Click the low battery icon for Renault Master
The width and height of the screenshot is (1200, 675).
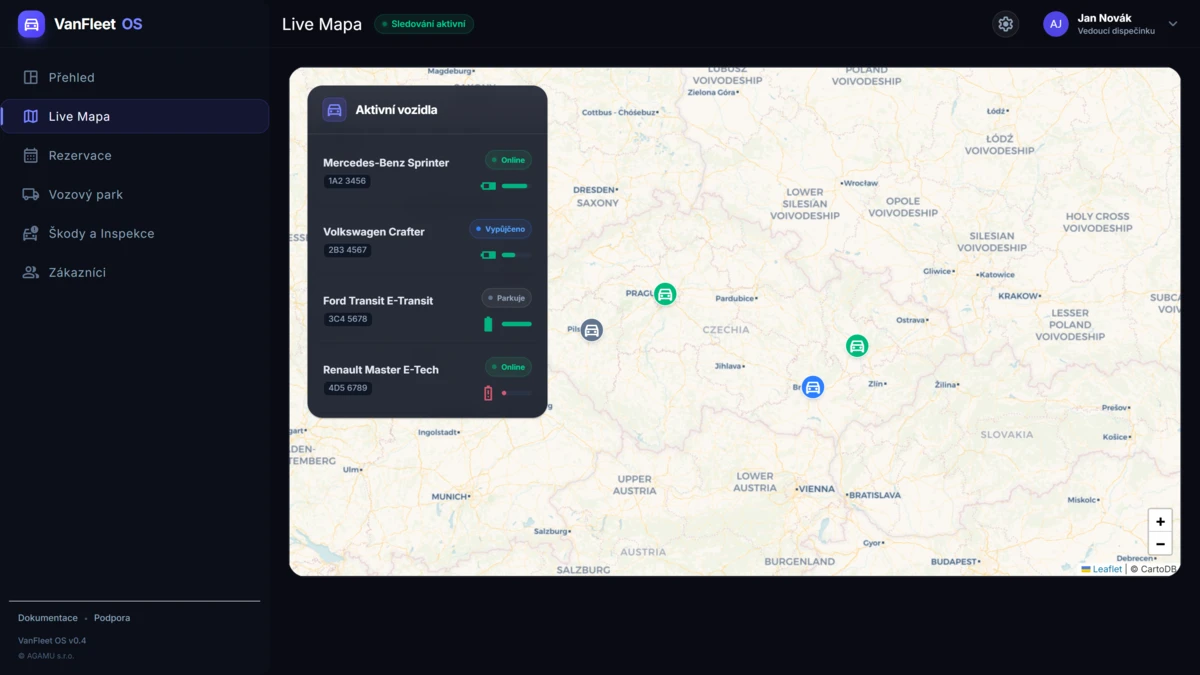click(x=488, y=393)
